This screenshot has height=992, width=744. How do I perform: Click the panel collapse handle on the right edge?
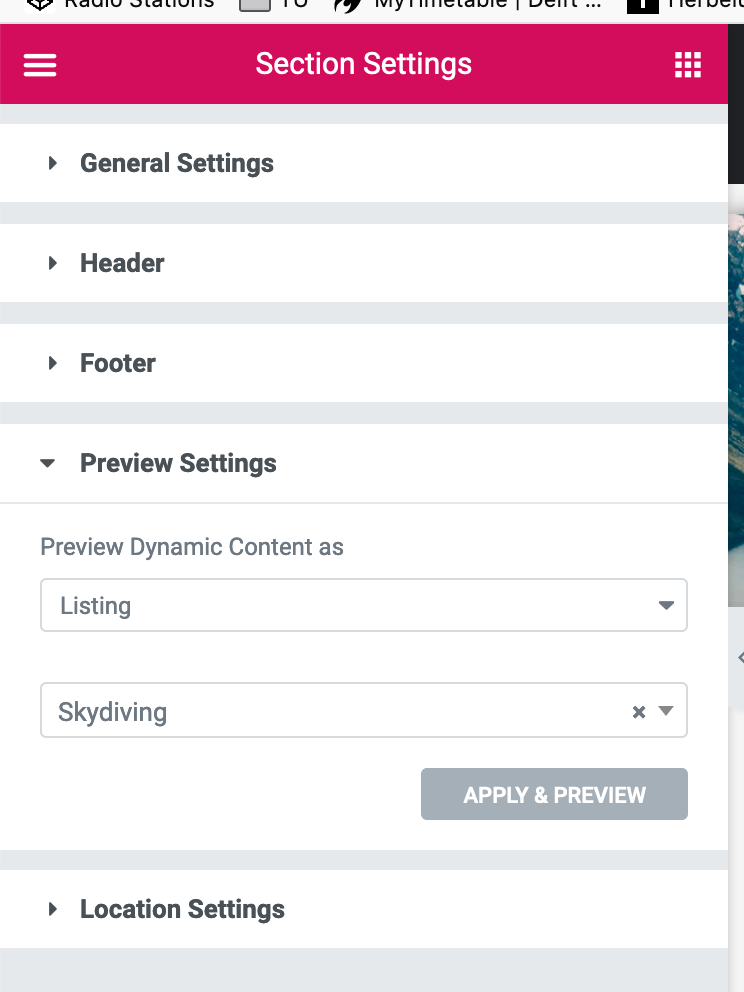point(740,657)
